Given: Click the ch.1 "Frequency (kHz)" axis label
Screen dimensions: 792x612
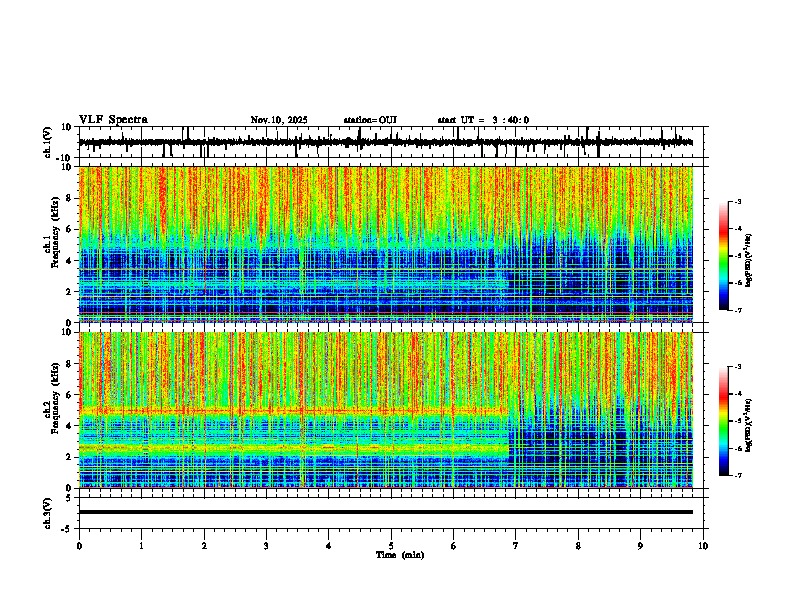Looking at the screenshot, I should click(x=55, y=233).
